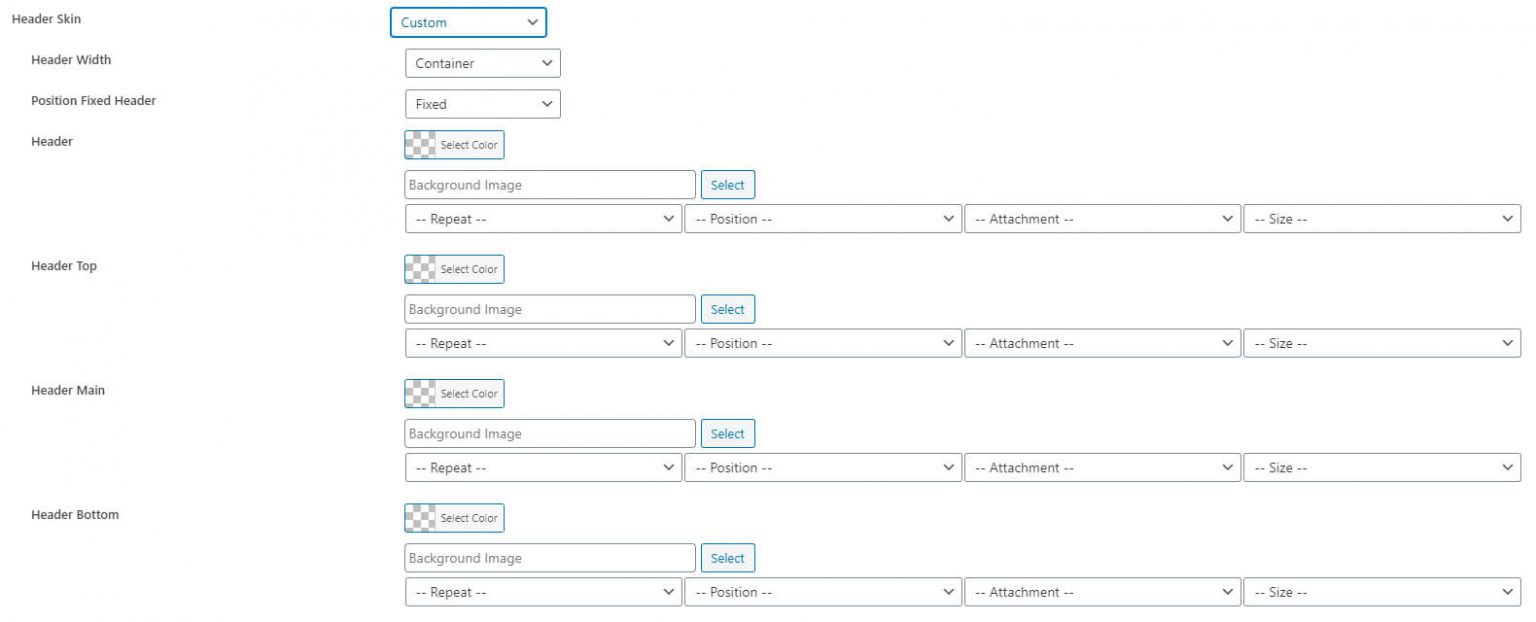Click Header Bottom Background Image input field
This screenshot has height=622, width=1536.
pos(550,557)
